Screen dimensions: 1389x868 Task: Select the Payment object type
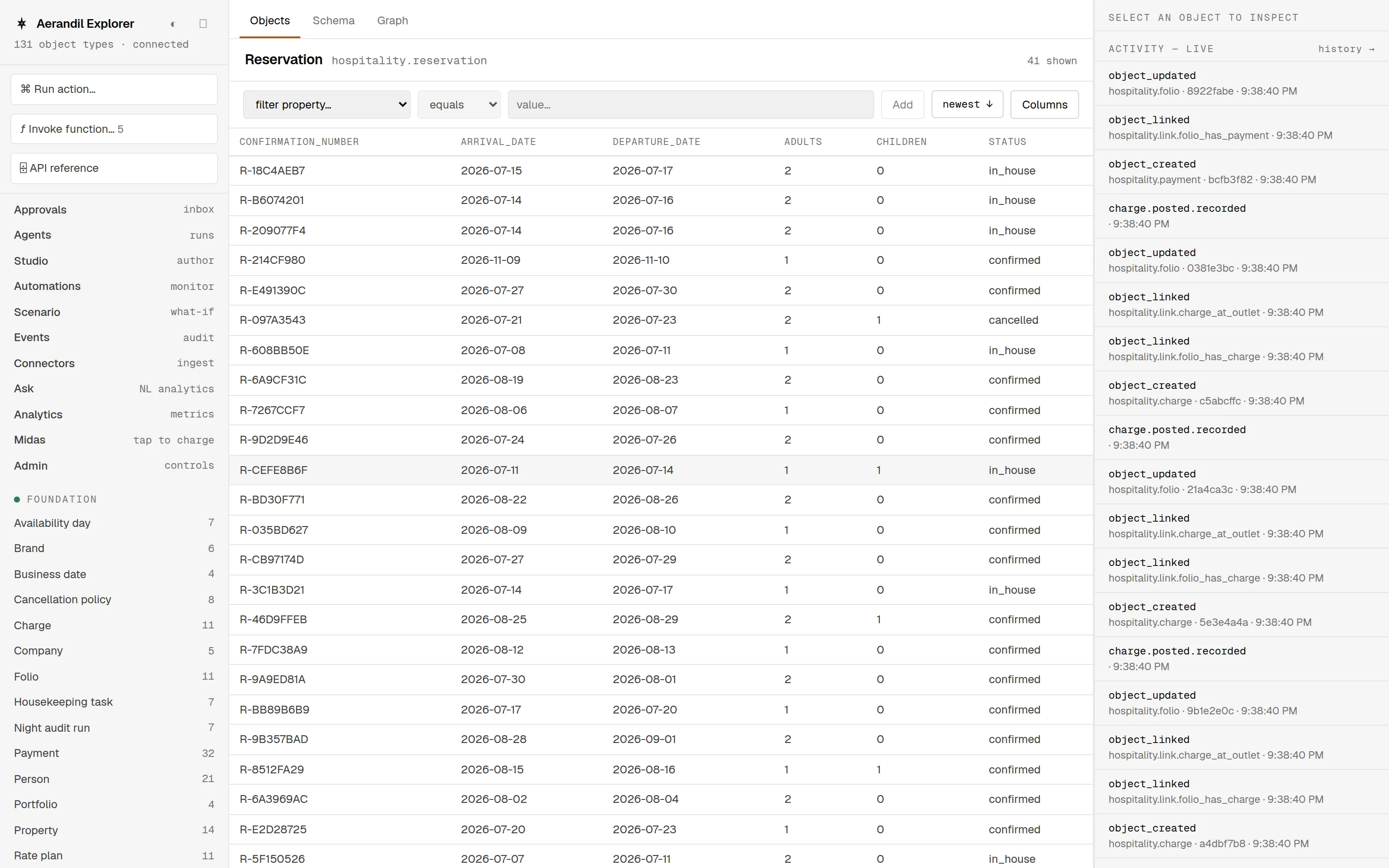pos(114,753)
